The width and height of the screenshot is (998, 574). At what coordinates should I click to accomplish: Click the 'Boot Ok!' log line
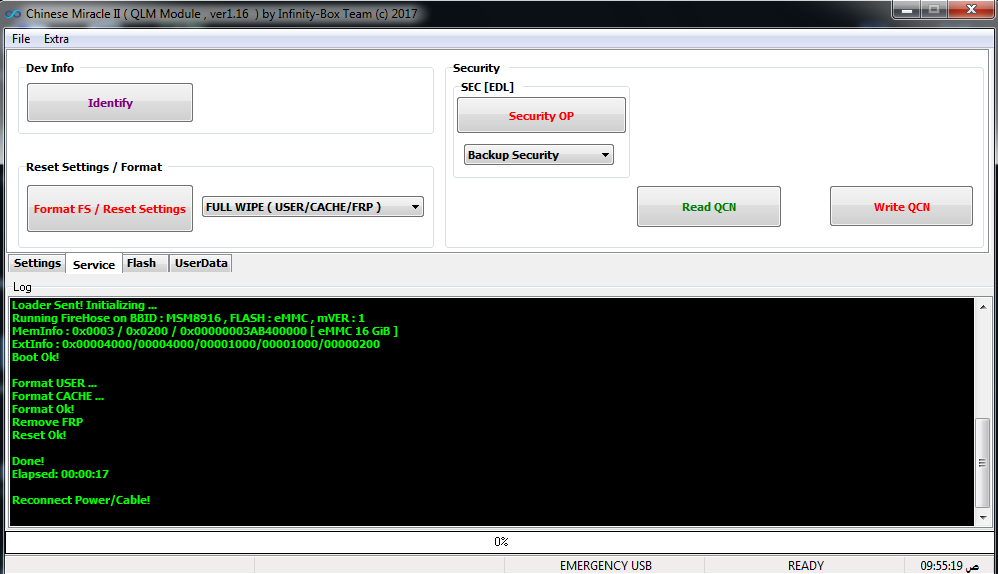[x=35, y=357]
